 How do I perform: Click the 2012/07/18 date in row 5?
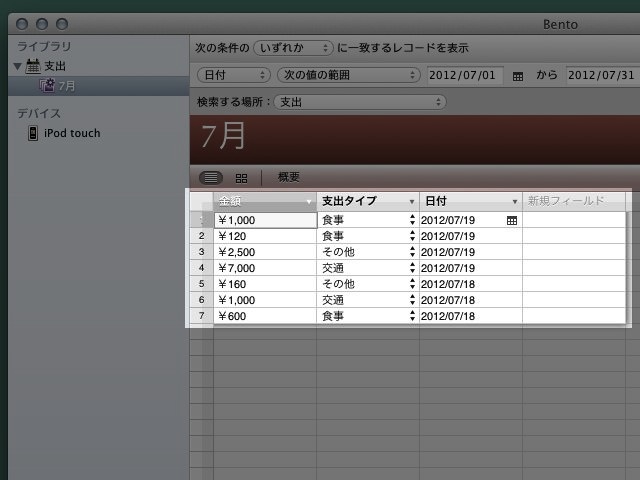448,284
